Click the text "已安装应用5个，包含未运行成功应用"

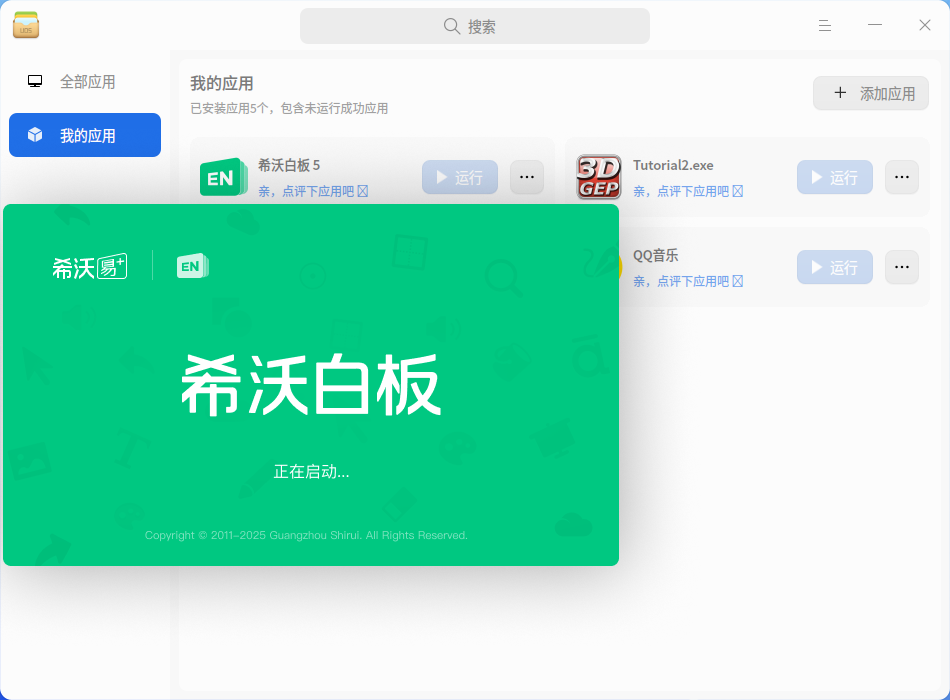click(x=289, y=108)
